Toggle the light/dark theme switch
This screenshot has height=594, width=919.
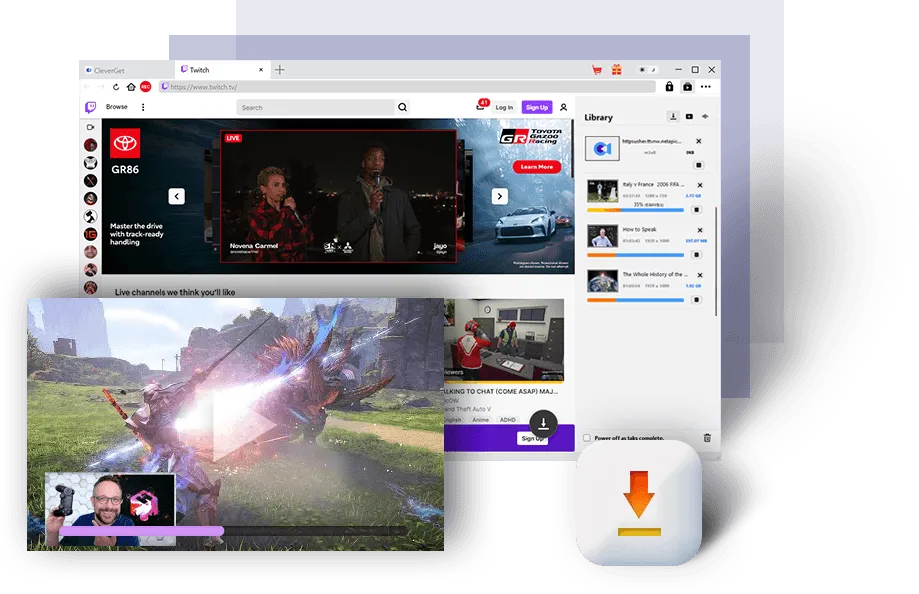click(x=648, y=70)
